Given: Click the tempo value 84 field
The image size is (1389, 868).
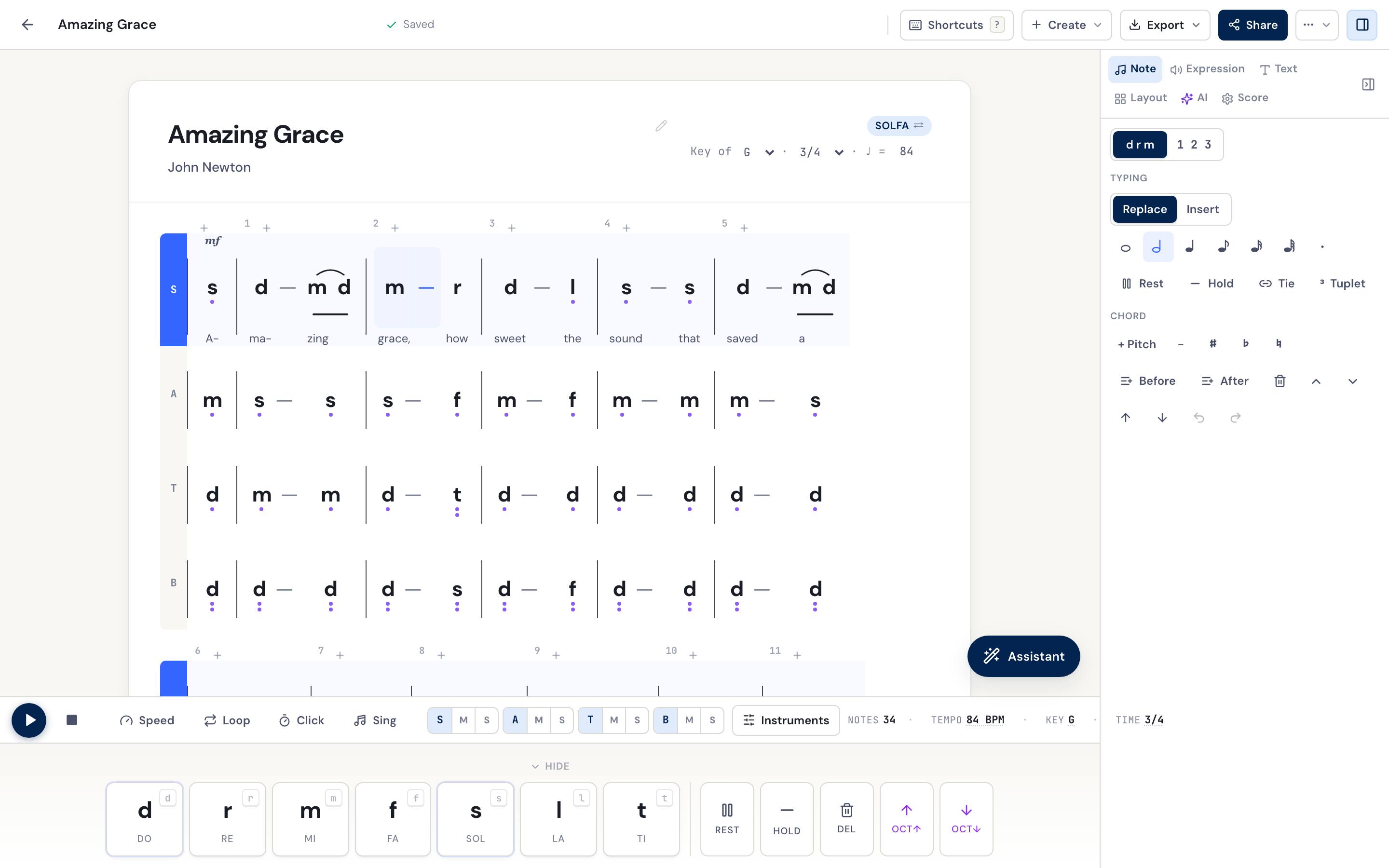Looking at the screenshot, I should [x=906, y=151].
